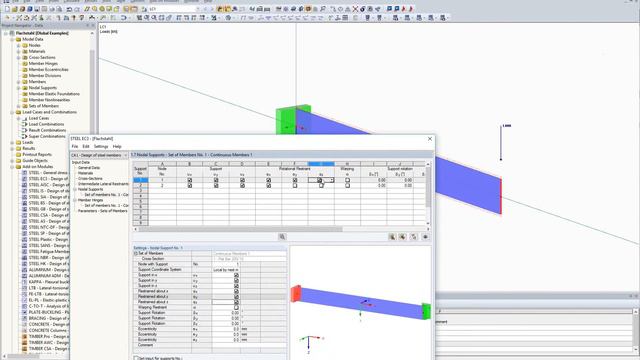Toggle 'Support in x' checkbox in settings panel
Viewport: 640px width, 360px height.
coord(236,275)
